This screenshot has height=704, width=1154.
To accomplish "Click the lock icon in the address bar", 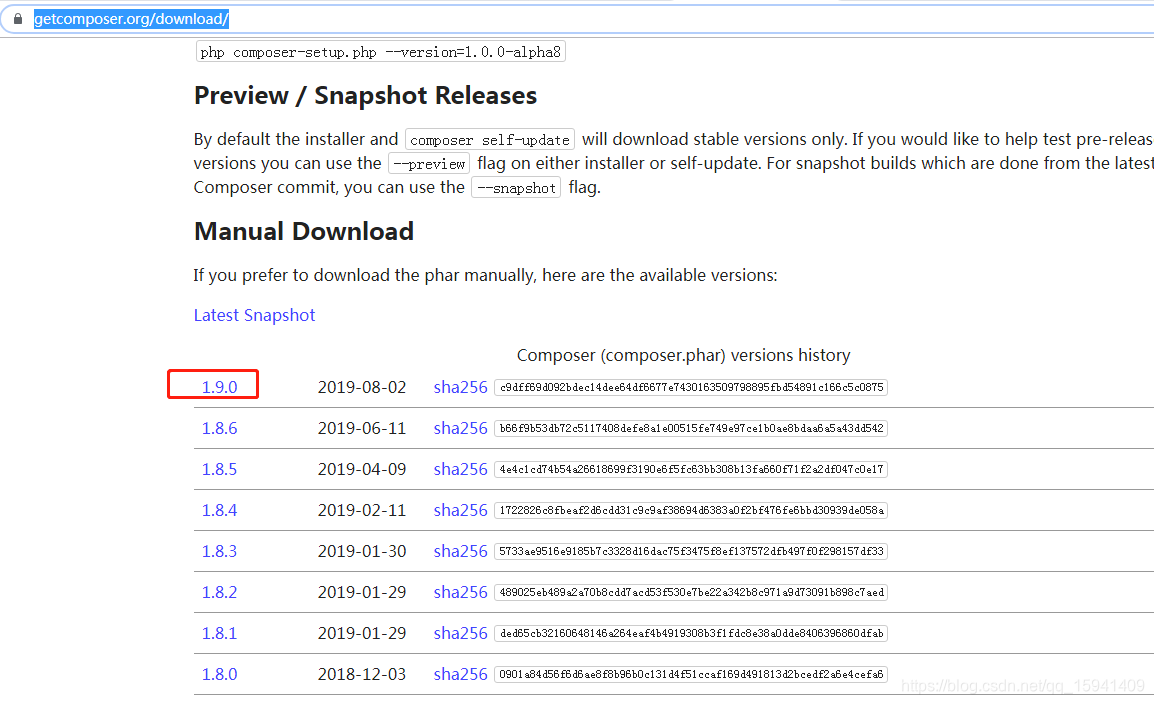I will 18,19.
